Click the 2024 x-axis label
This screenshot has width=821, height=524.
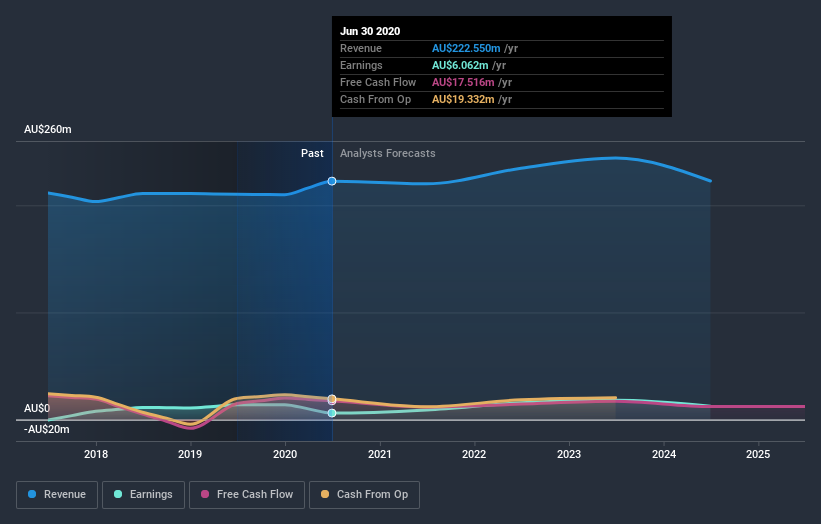(664, 454)
